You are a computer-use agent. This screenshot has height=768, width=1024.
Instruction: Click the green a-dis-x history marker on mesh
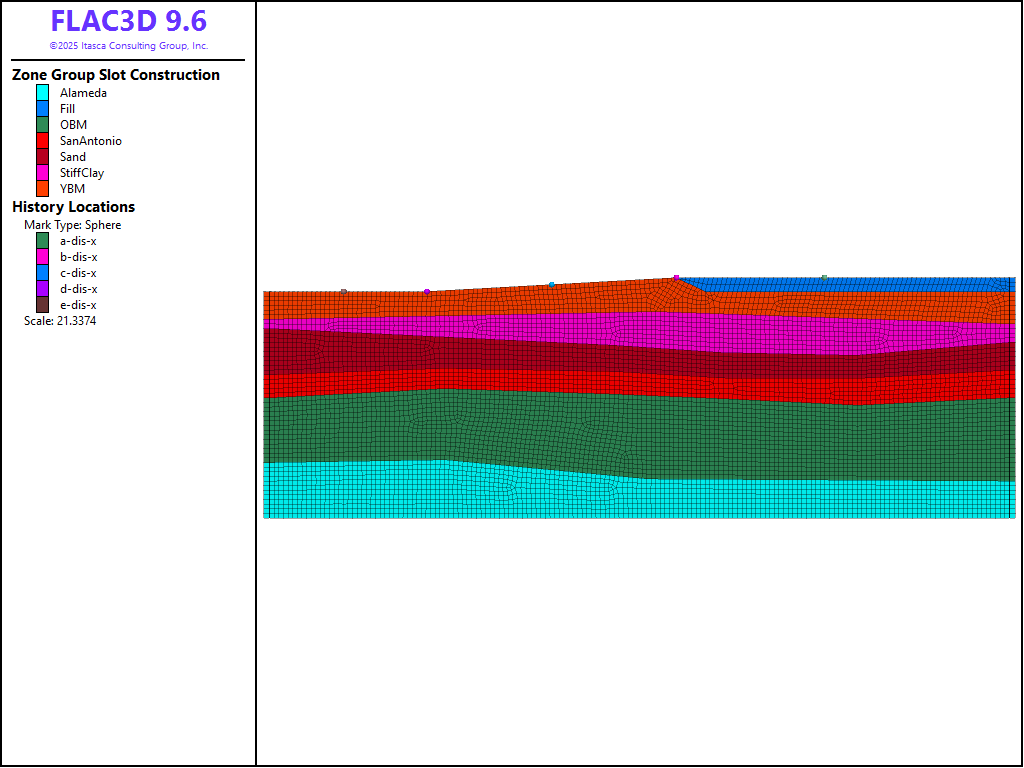[824, 278]
